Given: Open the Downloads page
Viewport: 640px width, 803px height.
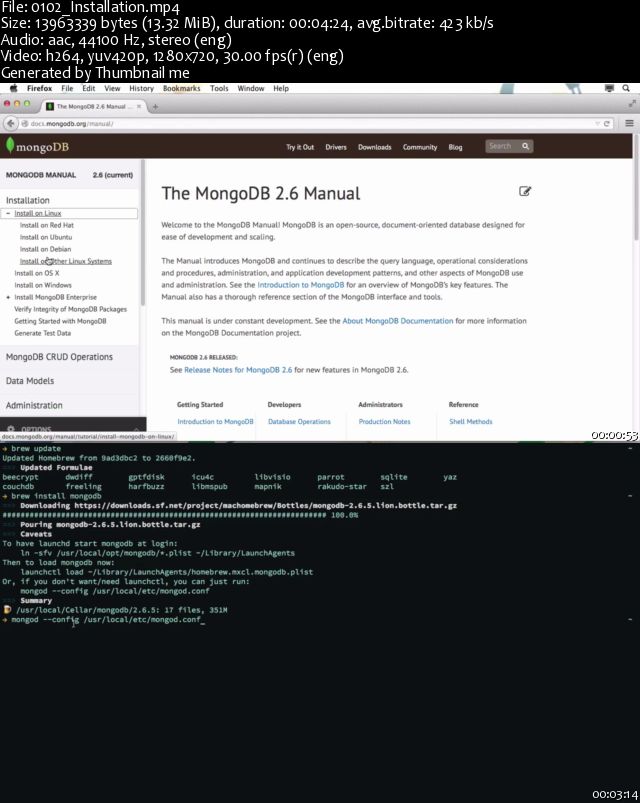Looking at the screenshot, I should click(x=375, y=147).
